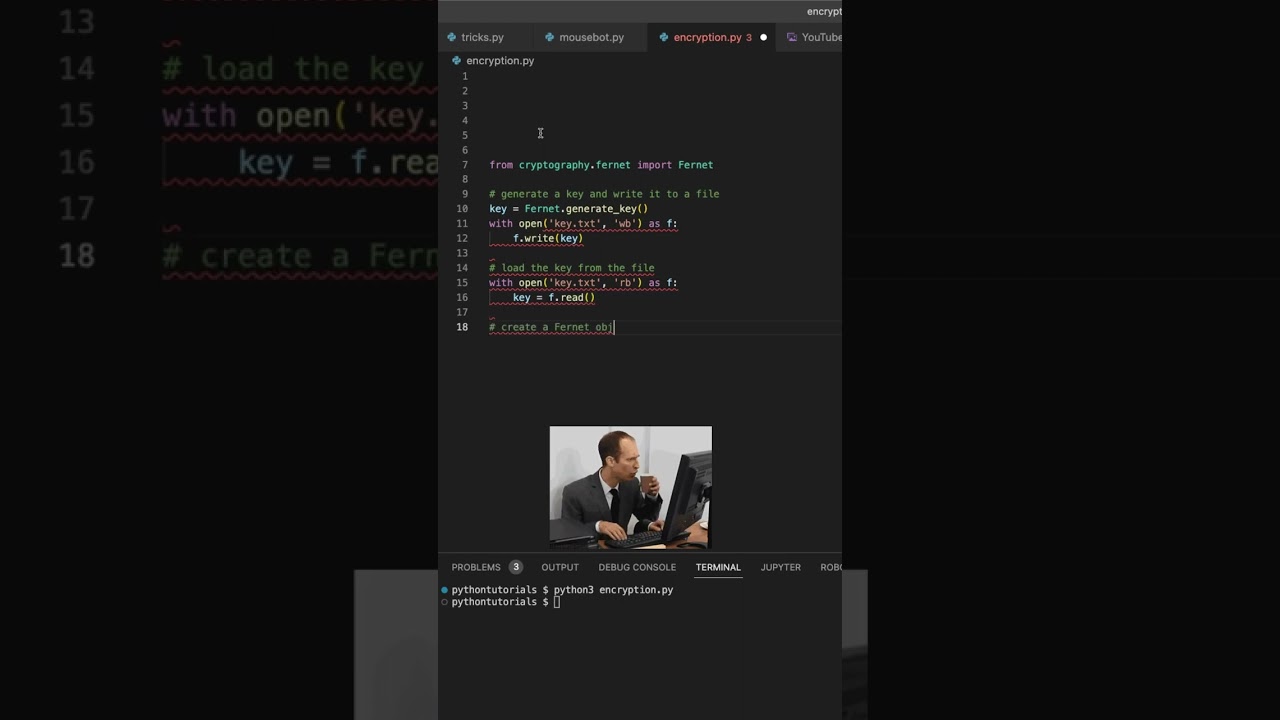Click 'key = Fernet.generate_key()' code line
The width and height of the screenshot is (1280, 720).
coord(568,209)
